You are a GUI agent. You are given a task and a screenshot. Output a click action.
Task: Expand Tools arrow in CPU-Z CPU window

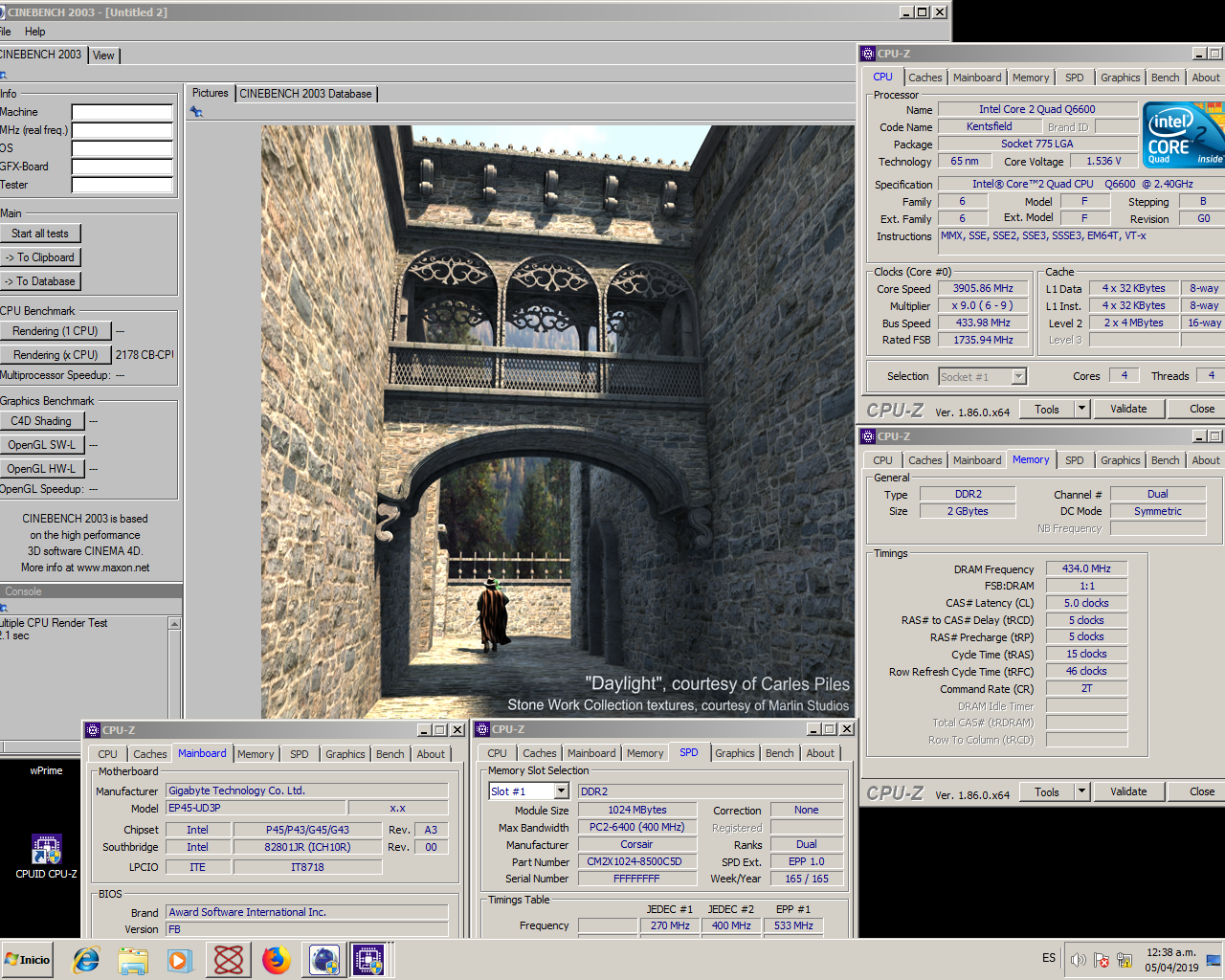tap(1081, 409)
